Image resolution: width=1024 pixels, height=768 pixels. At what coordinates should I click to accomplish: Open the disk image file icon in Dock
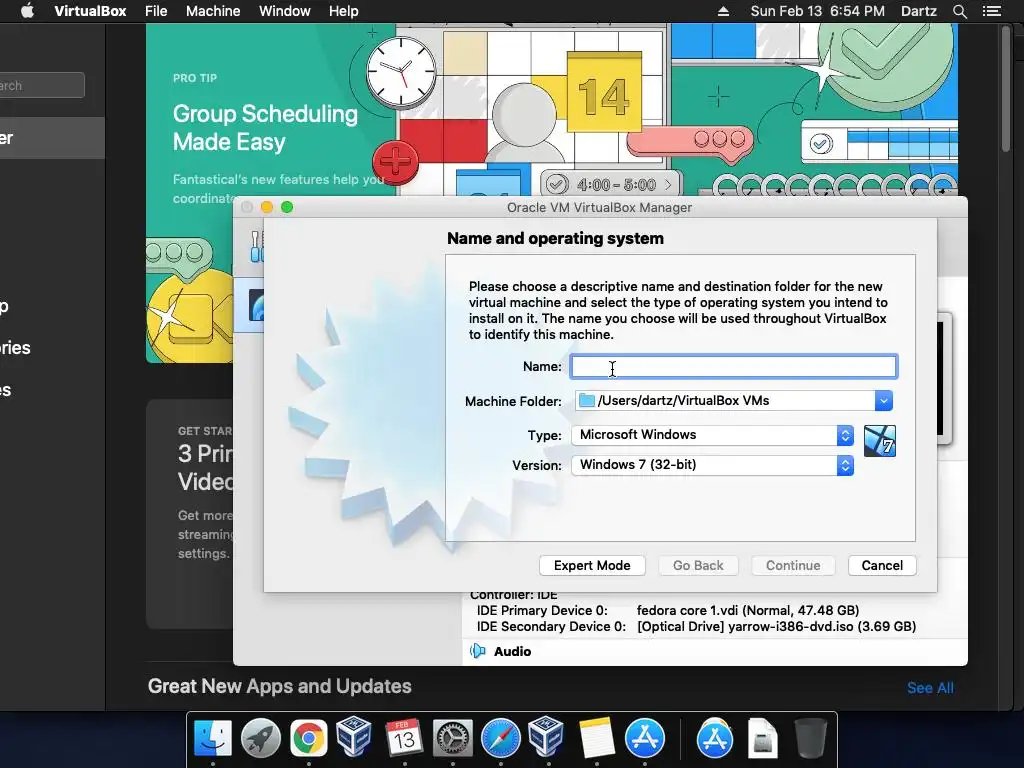(762, 738)
